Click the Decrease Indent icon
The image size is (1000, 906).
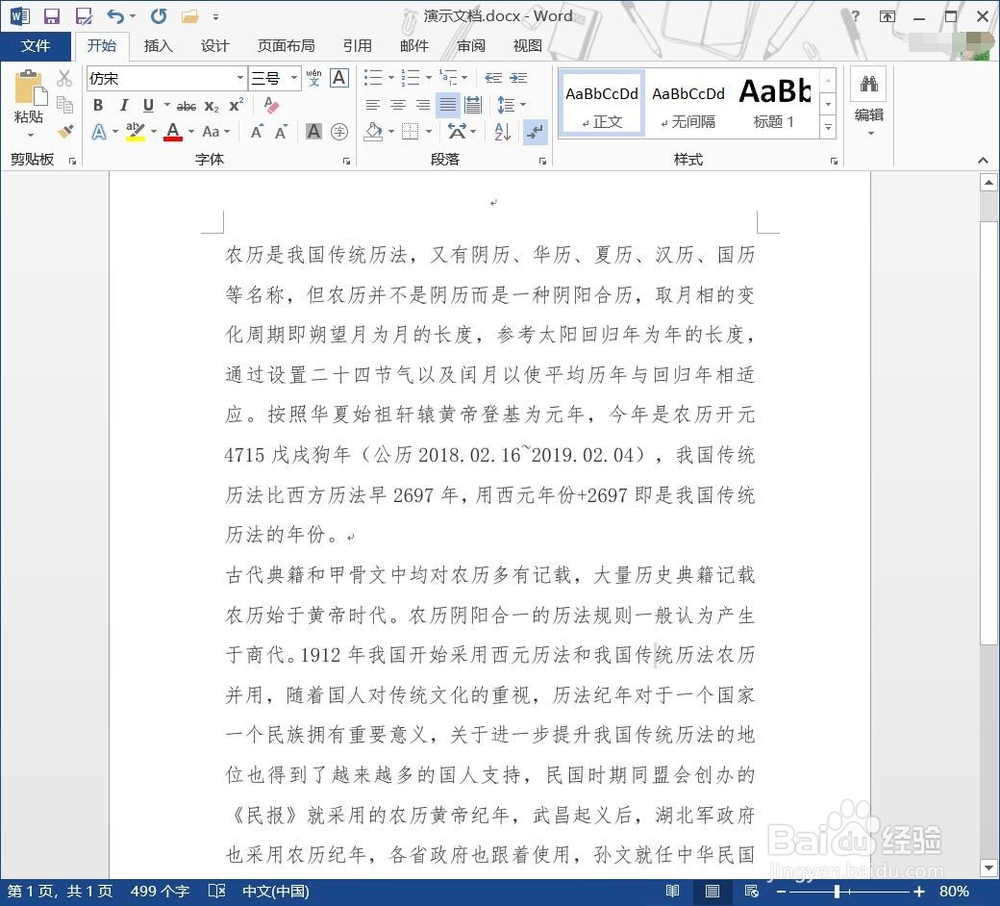click(493, 78)
